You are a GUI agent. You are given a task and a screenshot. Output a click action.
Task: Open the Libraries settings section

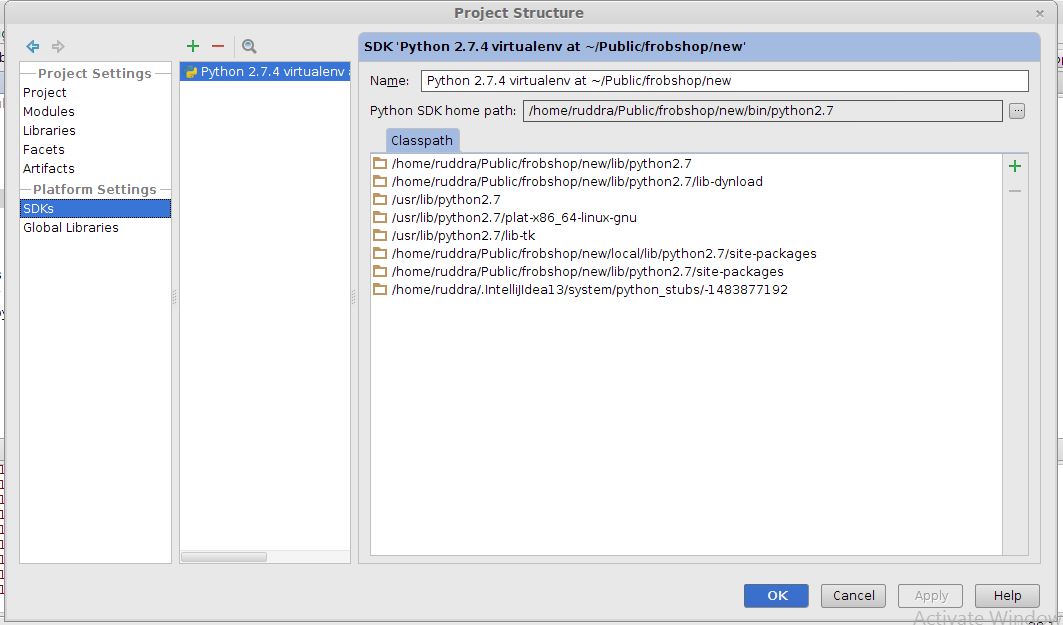pos(49,130)
